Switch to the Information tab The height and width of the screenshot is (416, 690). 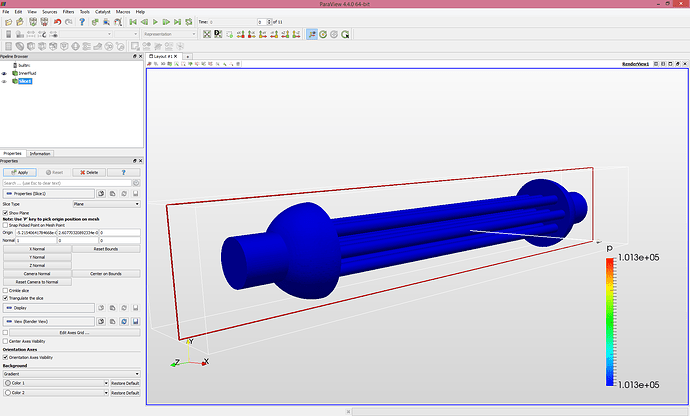(40, 153)
